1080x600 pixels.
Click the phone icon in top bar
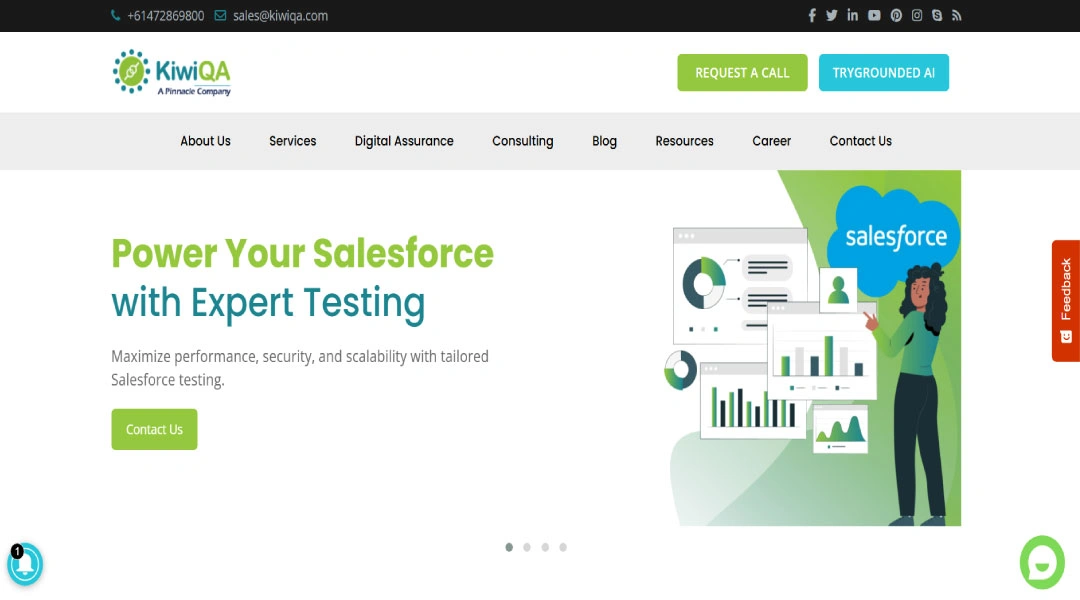(115, 15)
